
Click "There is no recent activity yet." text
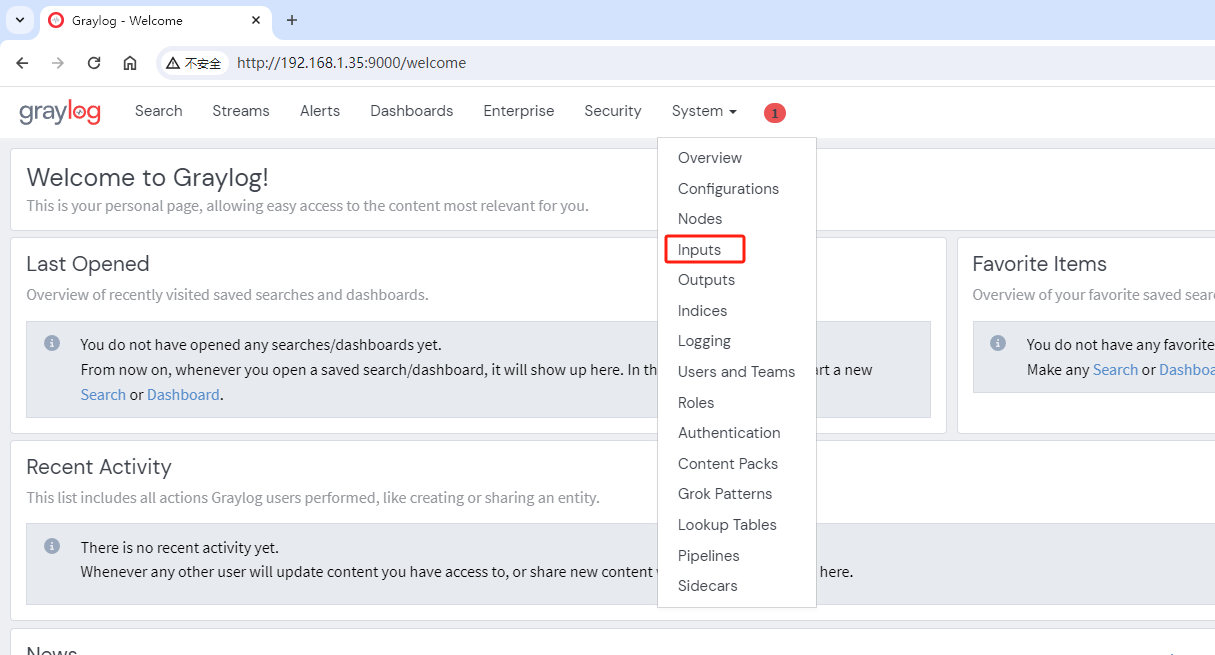pos(180,548)
